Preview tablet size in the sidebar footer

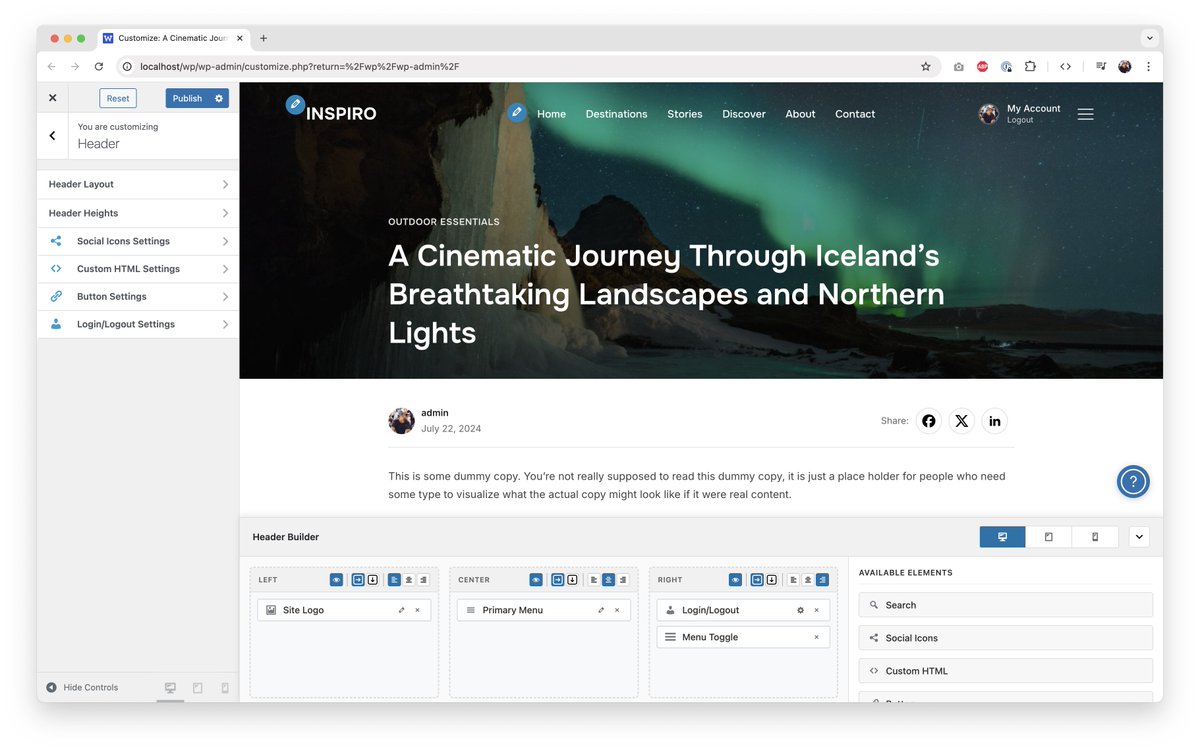click(198, 688)
